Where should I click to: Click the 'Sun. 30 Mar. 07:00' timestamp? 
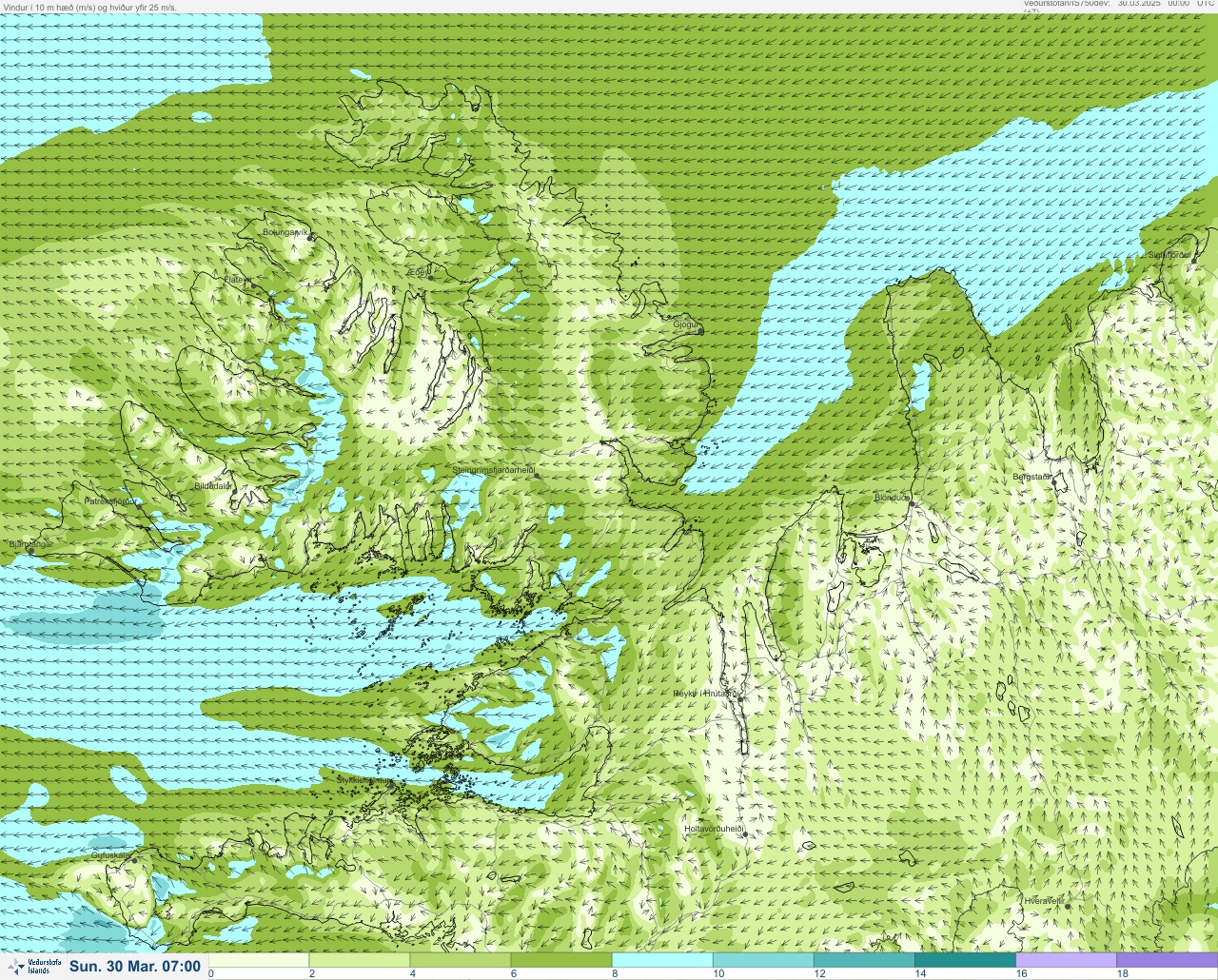pyautogui.click(x=135, y=967)
